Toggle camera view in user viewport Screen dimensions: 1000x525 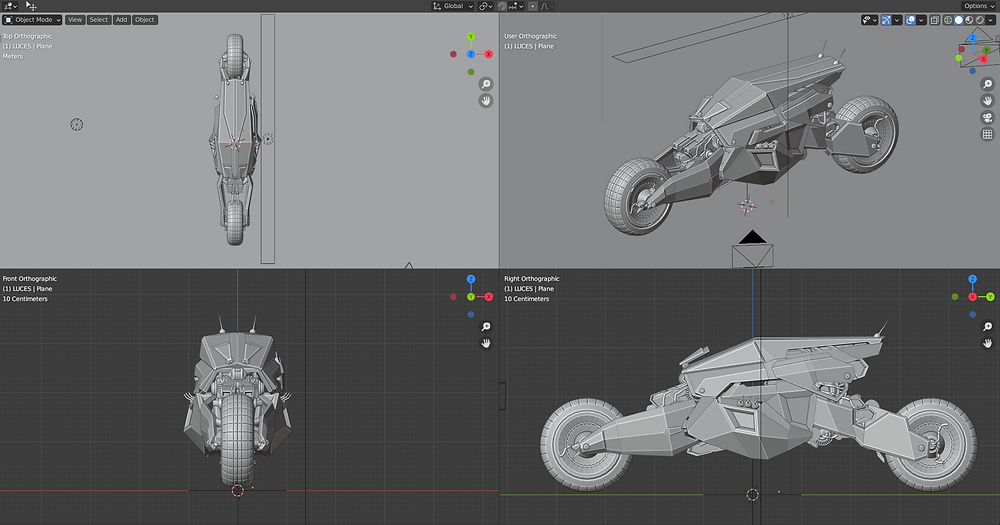[987, 117]
